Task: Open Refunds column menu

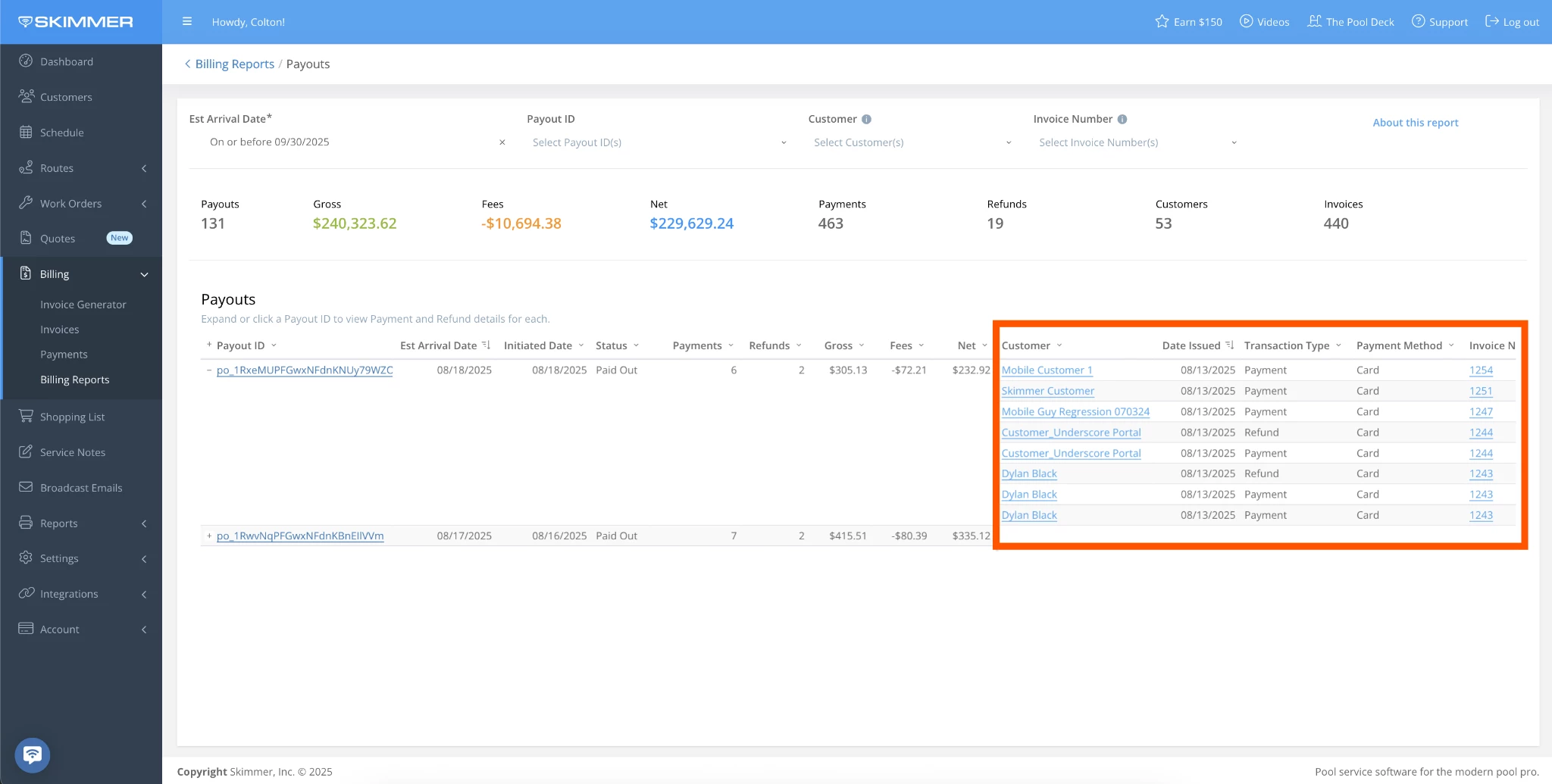Action: click(x=799, y=345)
